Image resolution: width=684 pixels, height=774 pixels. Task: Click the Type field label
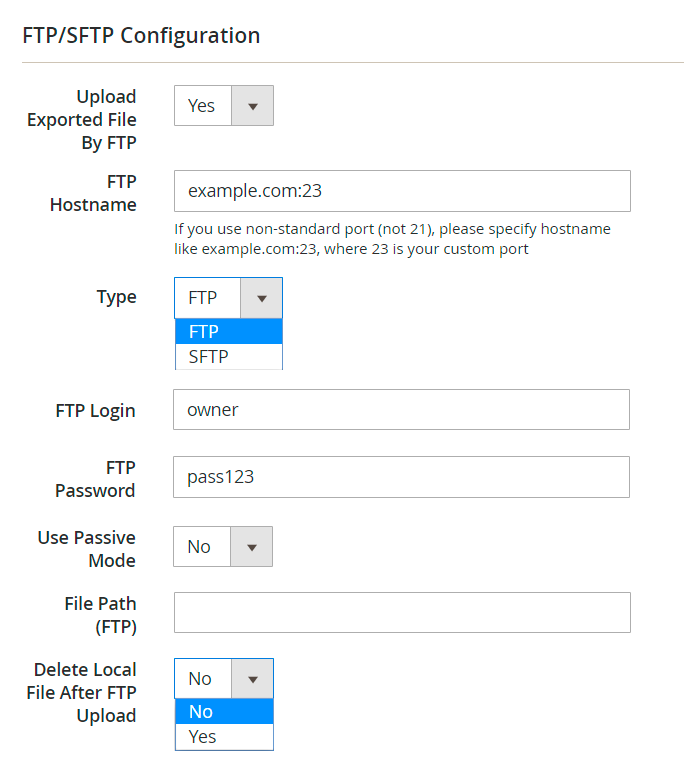click(116, 297)
